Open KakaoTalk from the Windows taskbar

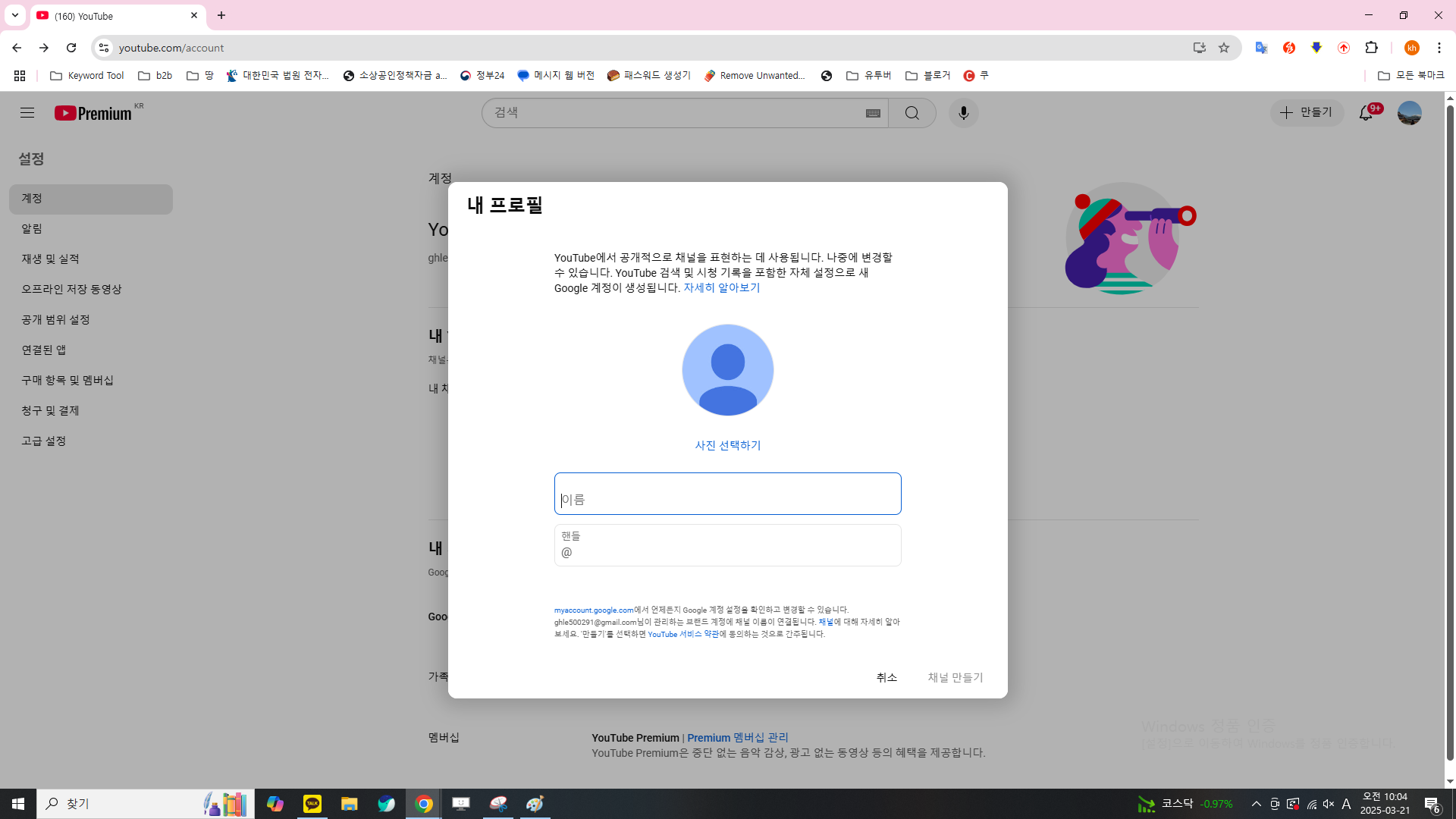click(x=312, y=804)
